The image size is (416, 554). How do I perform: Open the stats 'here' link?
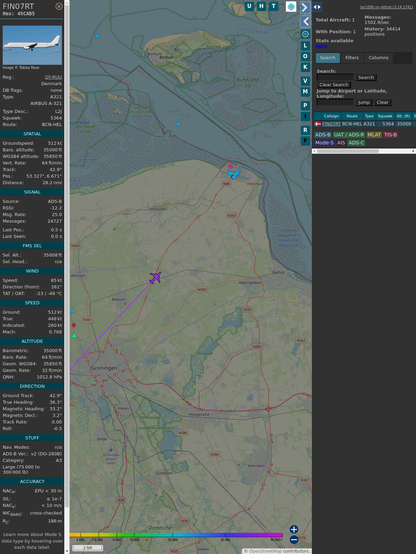pos(321,46)
